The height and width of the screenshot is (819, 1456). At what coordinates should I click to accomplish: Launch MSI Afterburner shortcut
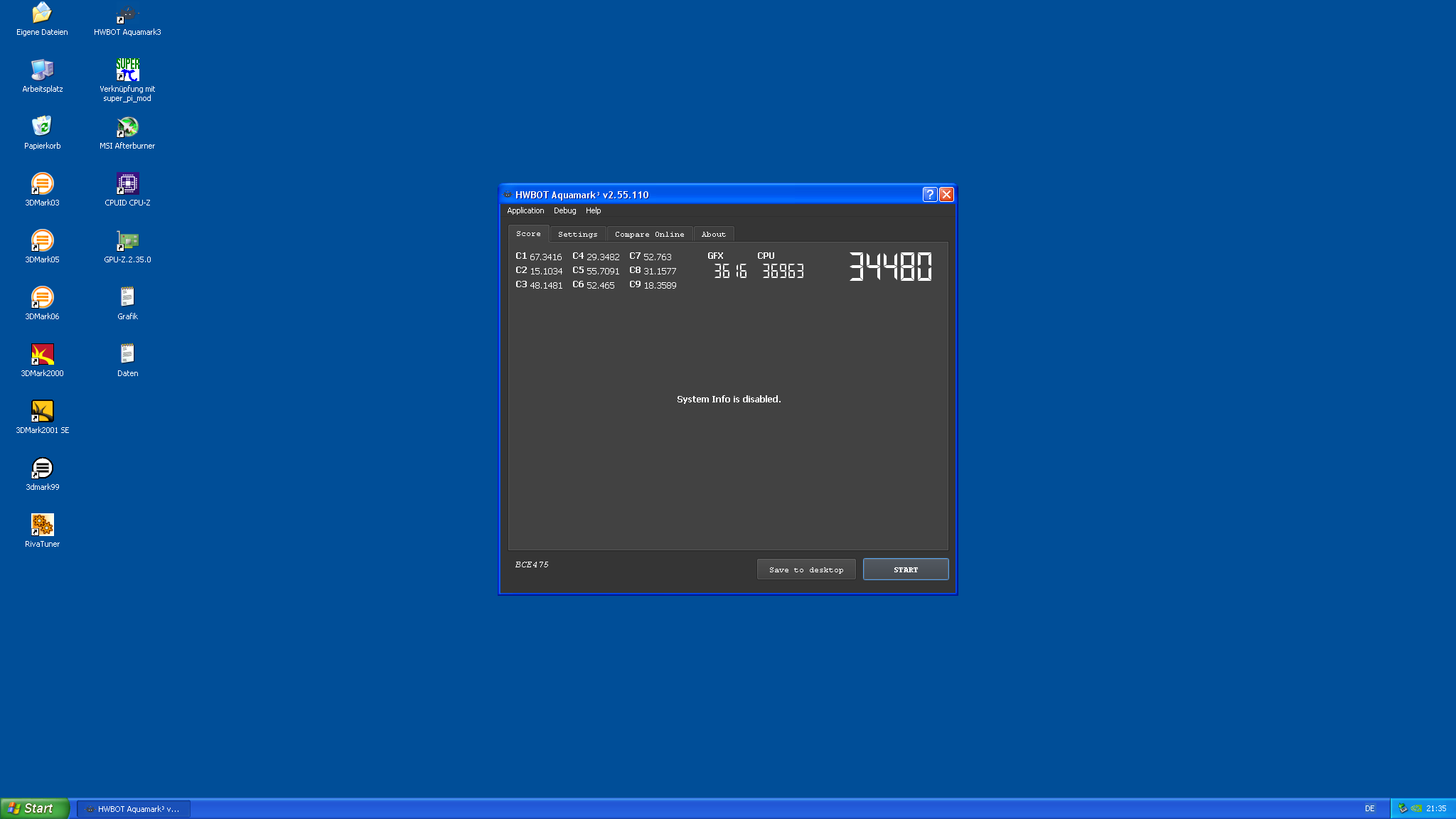pyautogui.click(x=127, y=133)
